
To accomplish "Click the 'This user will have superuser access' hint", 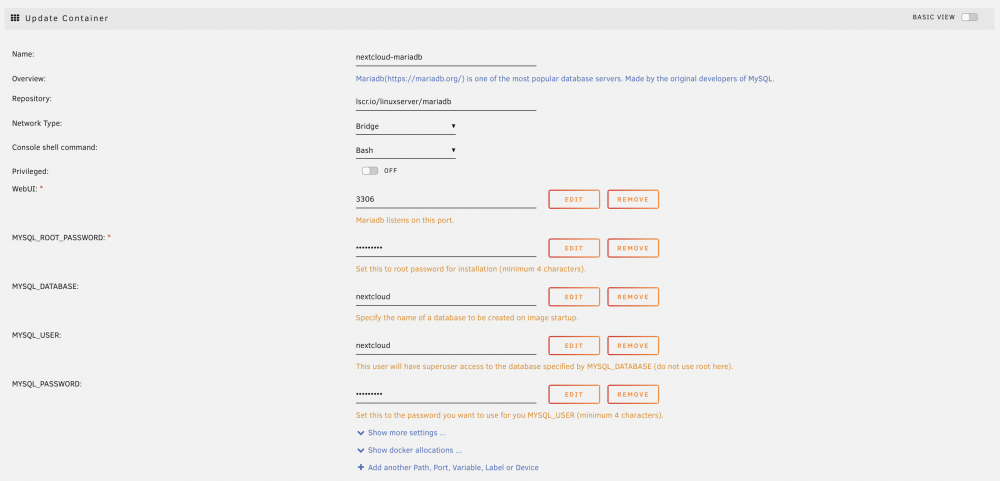I will point(544,367).
